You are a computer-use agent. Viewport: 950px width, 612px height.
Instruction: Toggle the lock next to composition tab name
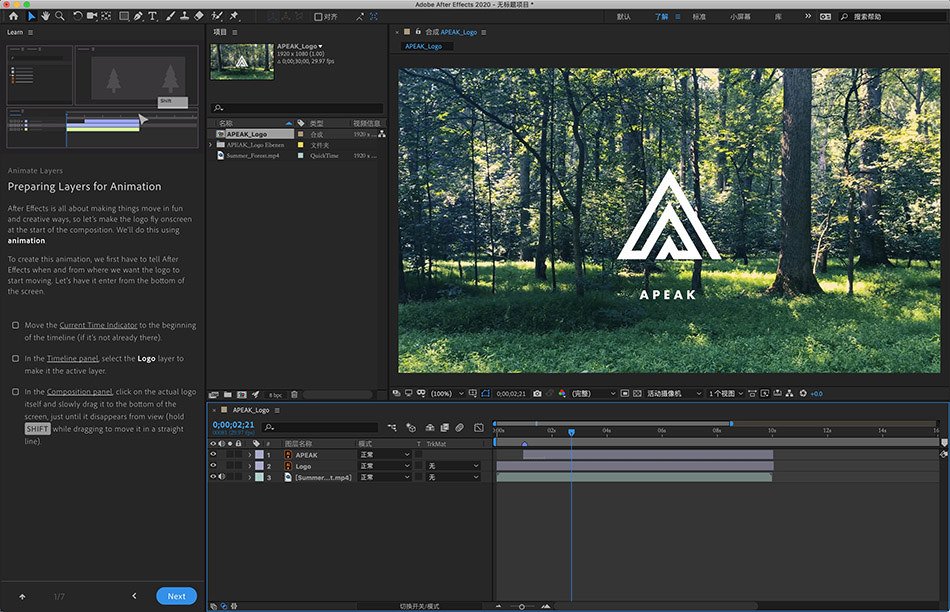418,32
